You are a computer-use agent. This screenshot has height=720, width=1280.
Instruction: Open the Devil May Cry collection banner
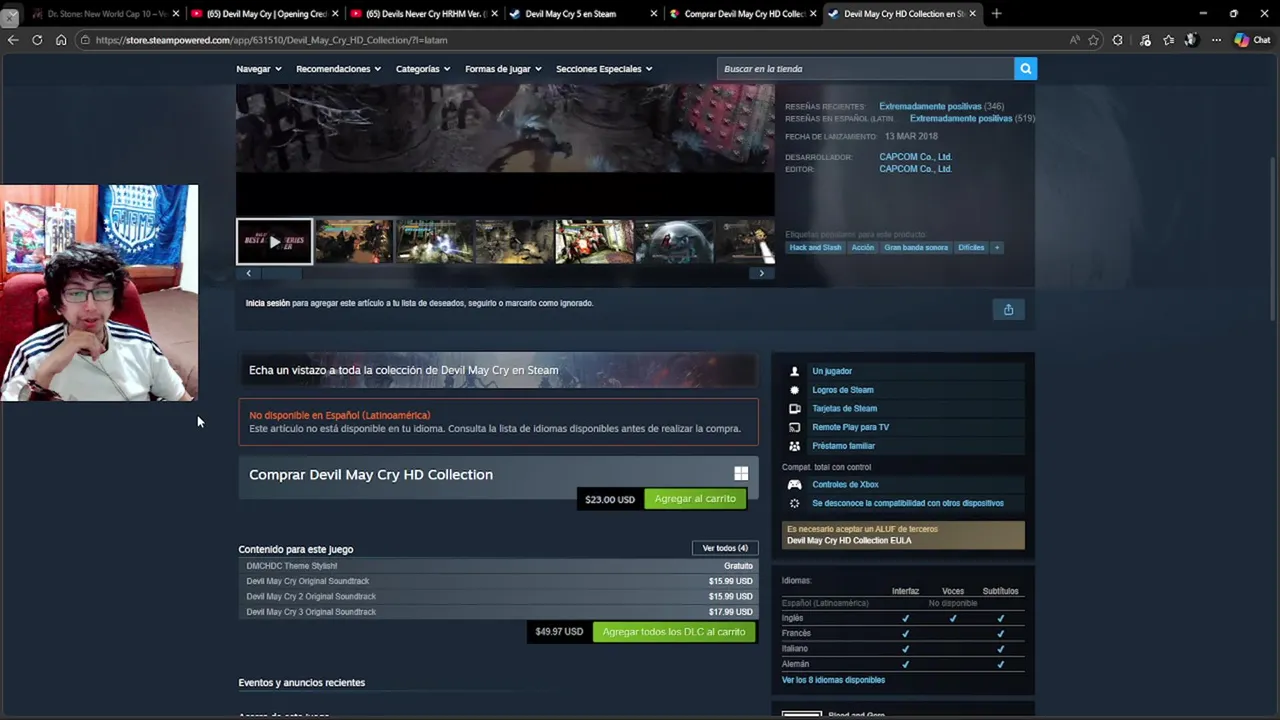pyautogui.click(x=498, y=370)
